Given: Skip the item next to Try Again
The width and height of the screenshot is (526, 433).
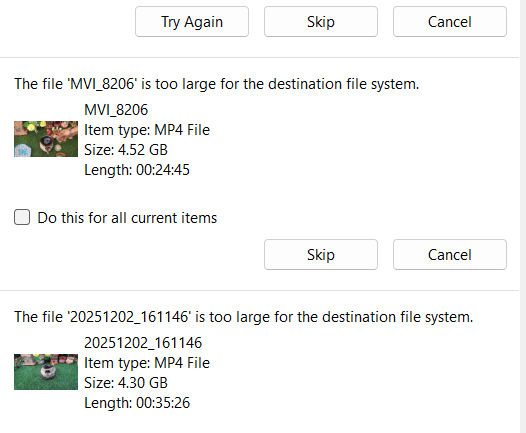Looking at the screenshot, I should coord(321,22).
